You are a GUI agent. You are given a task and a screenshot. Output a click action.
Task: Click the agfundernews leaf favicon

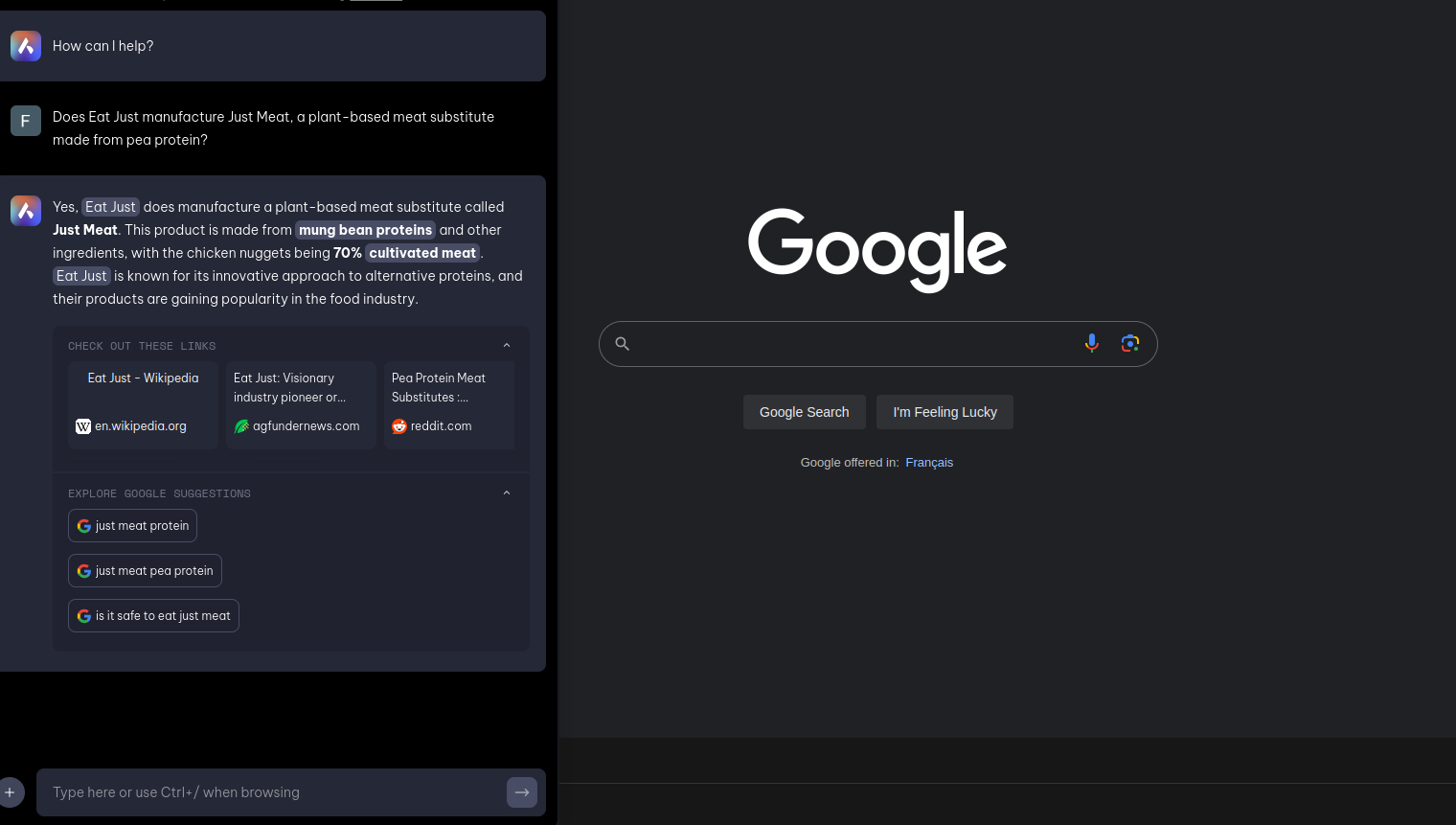point(241,426)
